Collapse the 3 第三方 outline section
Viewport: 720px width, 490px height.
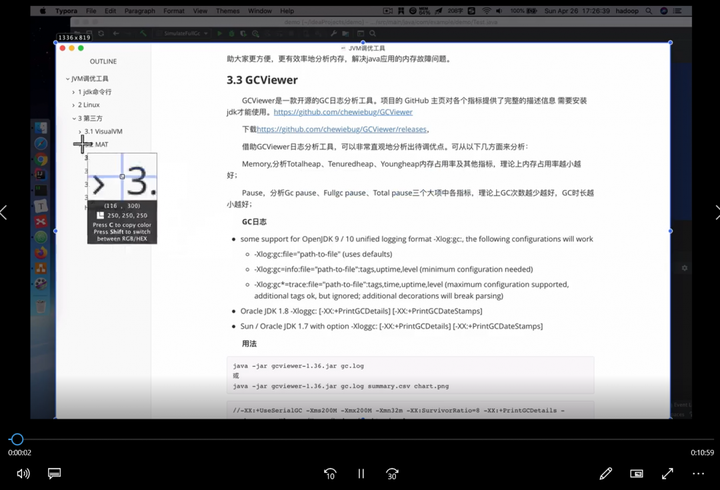(74, 118)
